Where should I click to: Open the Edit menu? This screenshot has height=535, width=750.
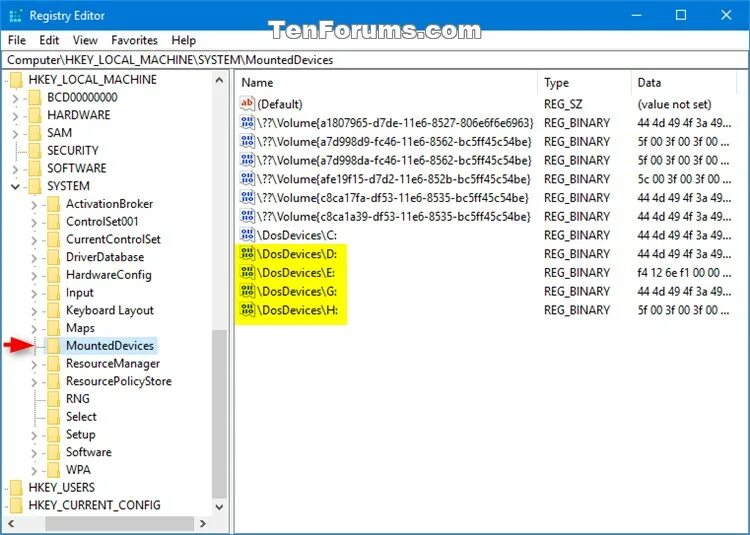tap(49, 40)
